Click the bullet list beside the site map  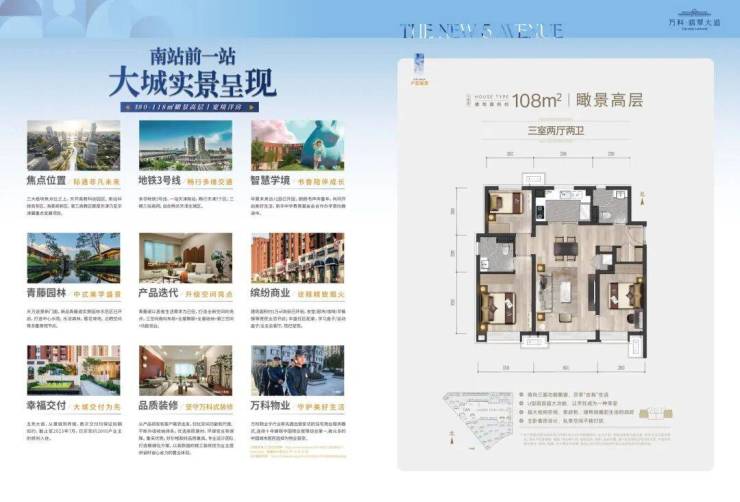[577, 408]
